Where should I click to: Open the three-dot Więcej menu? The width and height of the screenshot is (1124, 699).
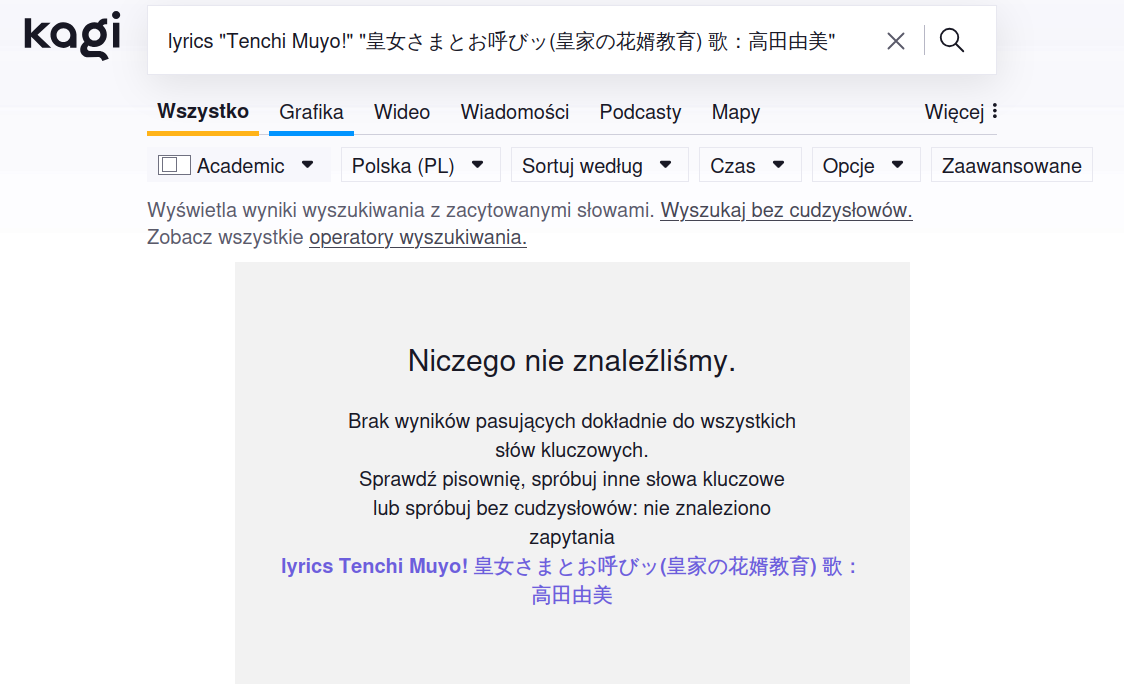coord(961,112)
